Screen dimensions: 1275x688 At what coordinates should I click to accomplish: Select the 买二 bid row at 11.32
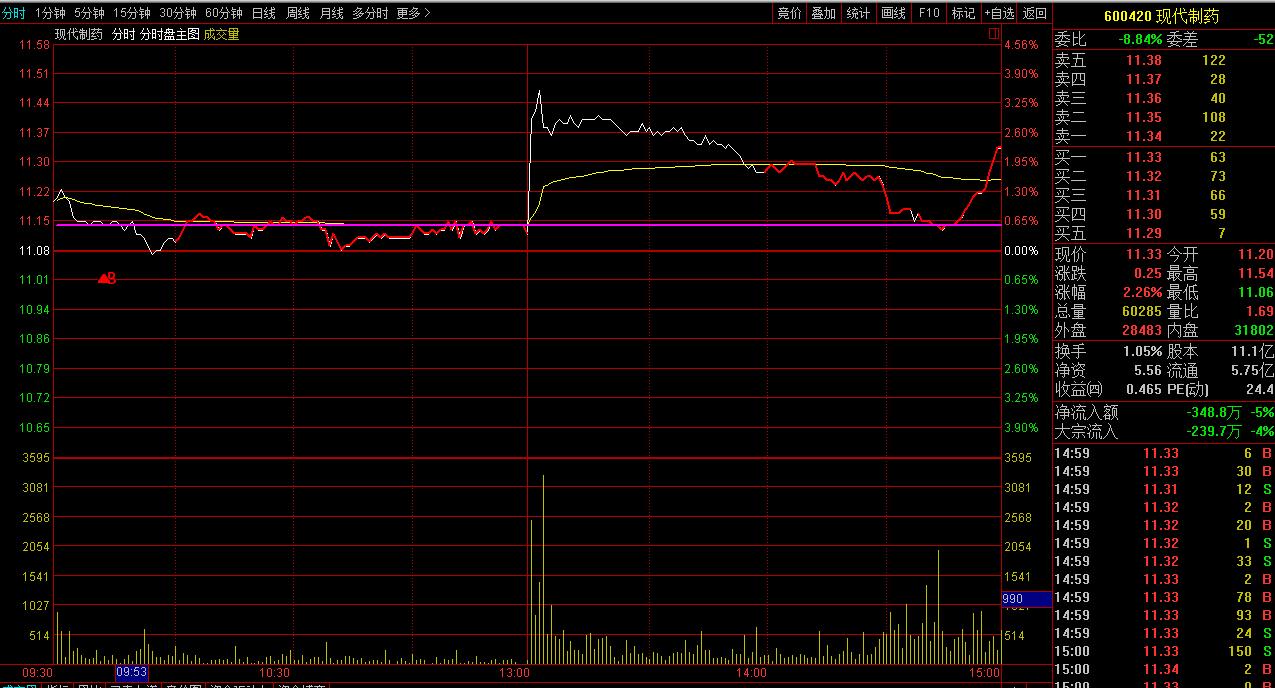point(1163,176)
